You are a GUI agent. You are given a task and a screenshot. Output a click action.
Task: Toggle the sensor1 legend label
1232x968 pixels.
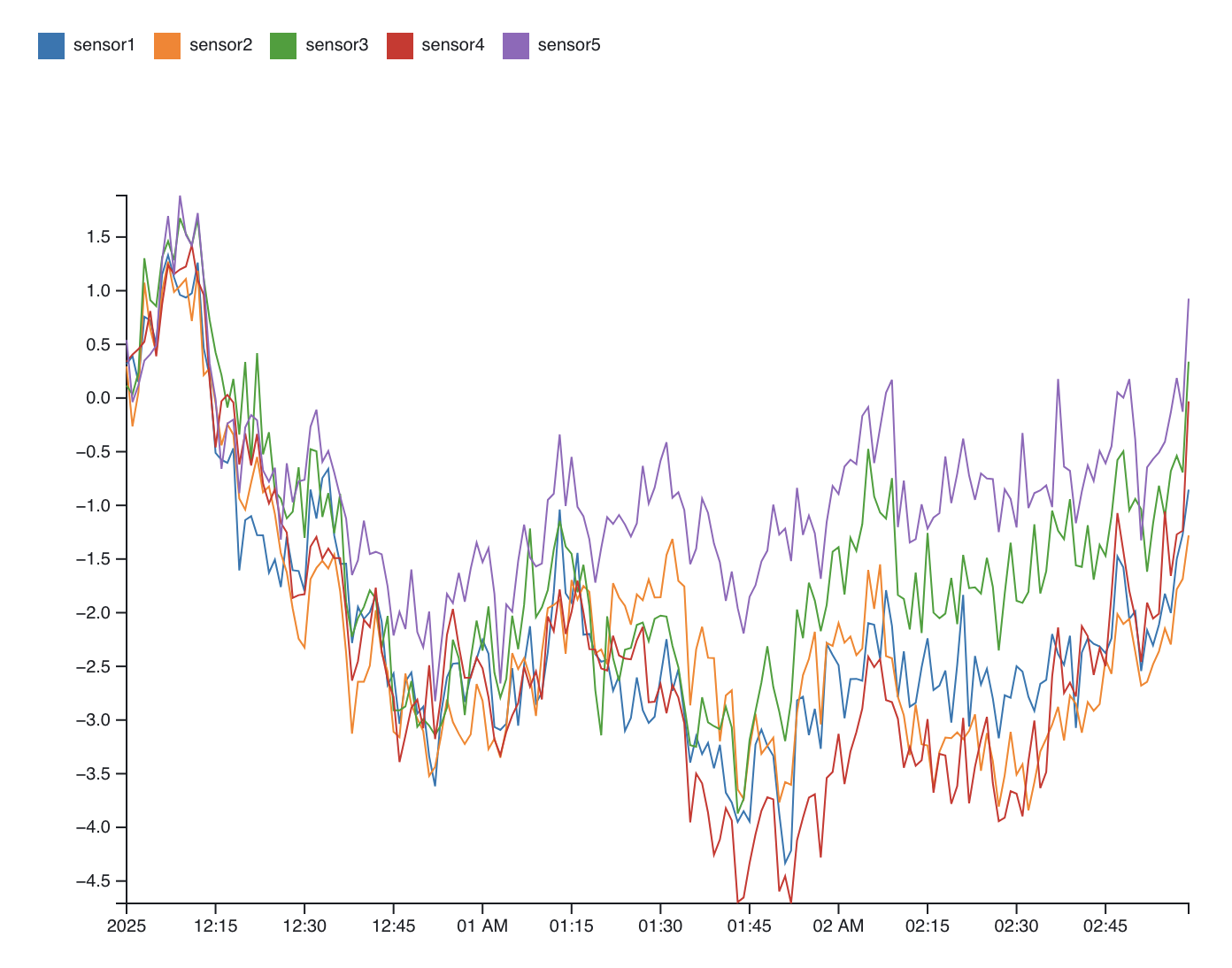[x=104, y=46]
